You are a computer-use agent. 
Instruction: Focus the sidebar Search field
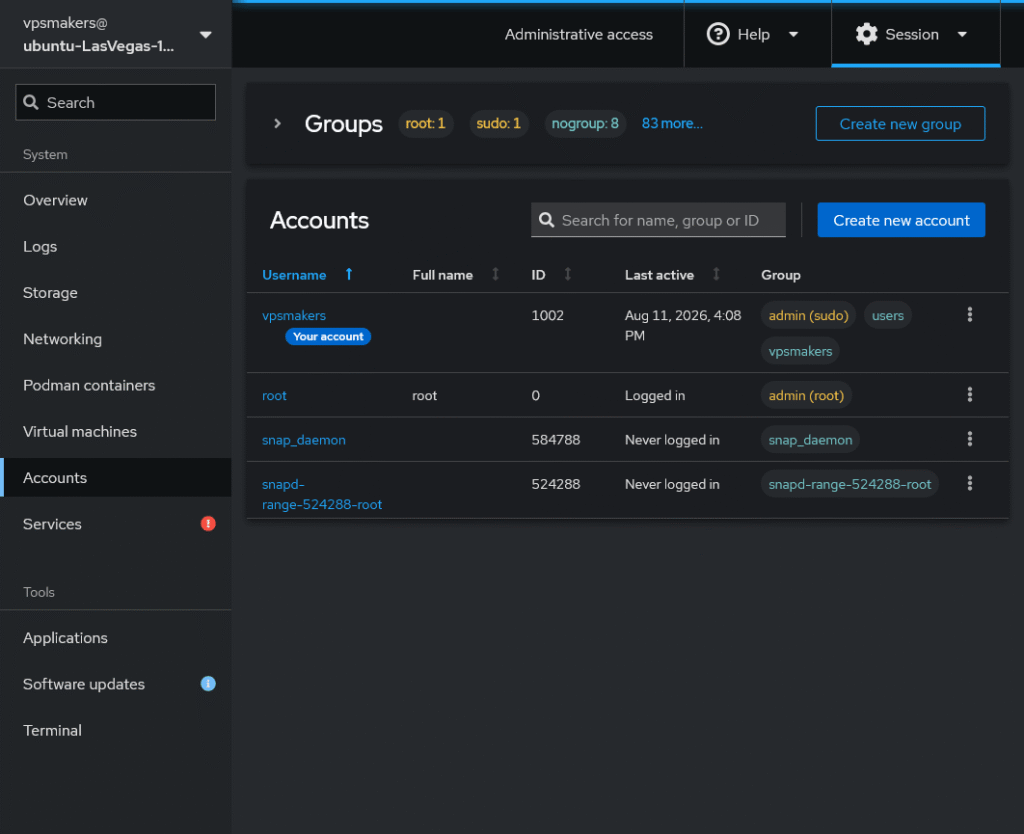click(116, 103)
